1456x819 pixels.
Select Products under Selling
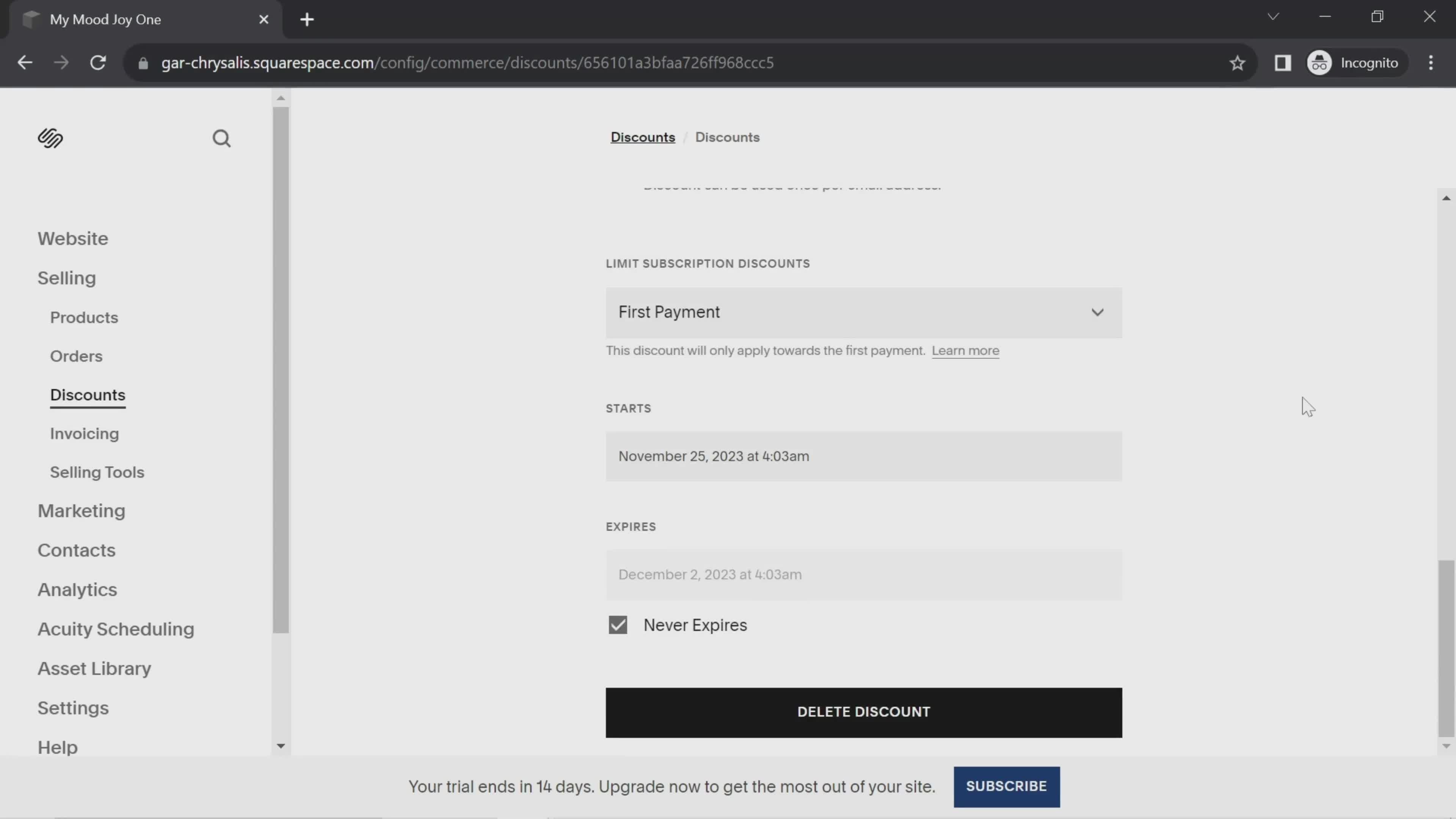point(84,318)
